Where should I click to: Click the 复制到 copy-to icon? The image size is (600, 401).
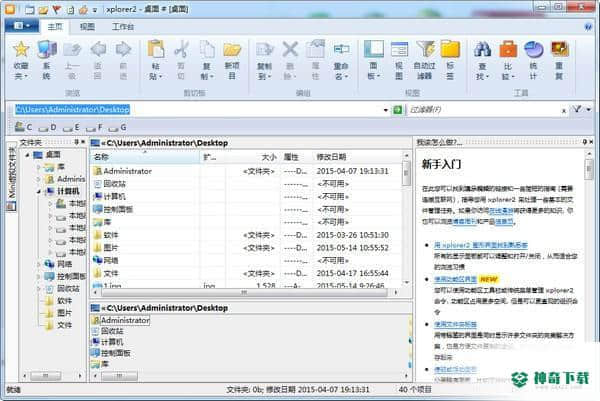click(264, 60)
